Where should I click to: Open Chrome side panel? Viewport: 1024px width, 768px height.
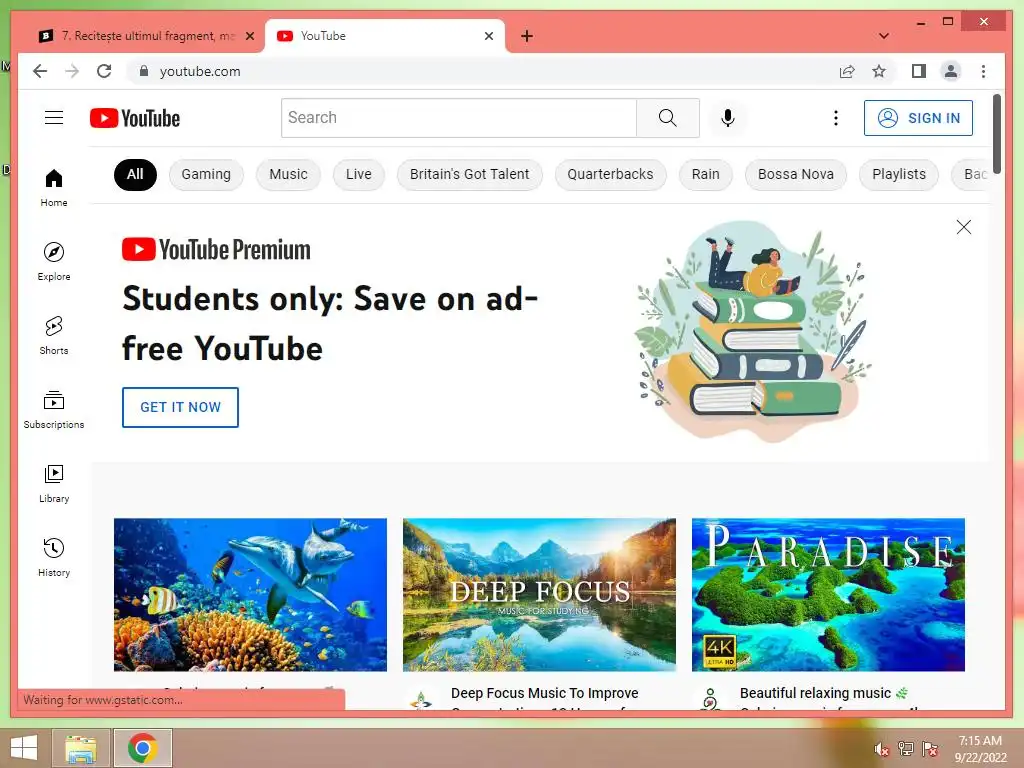(x=919, y=71)
